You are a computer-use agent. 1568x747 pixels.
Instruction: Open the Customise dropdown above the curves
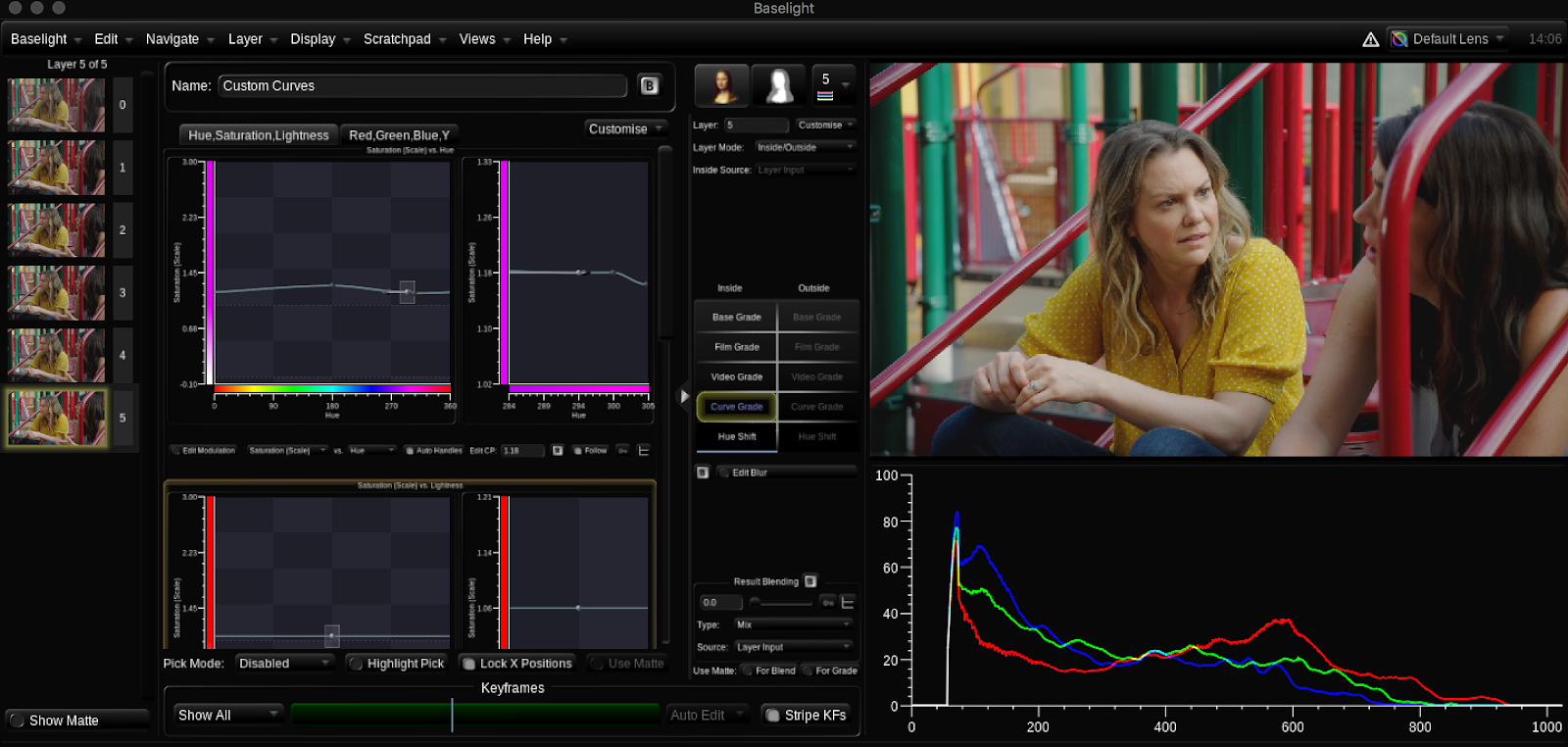pos(626,128)
